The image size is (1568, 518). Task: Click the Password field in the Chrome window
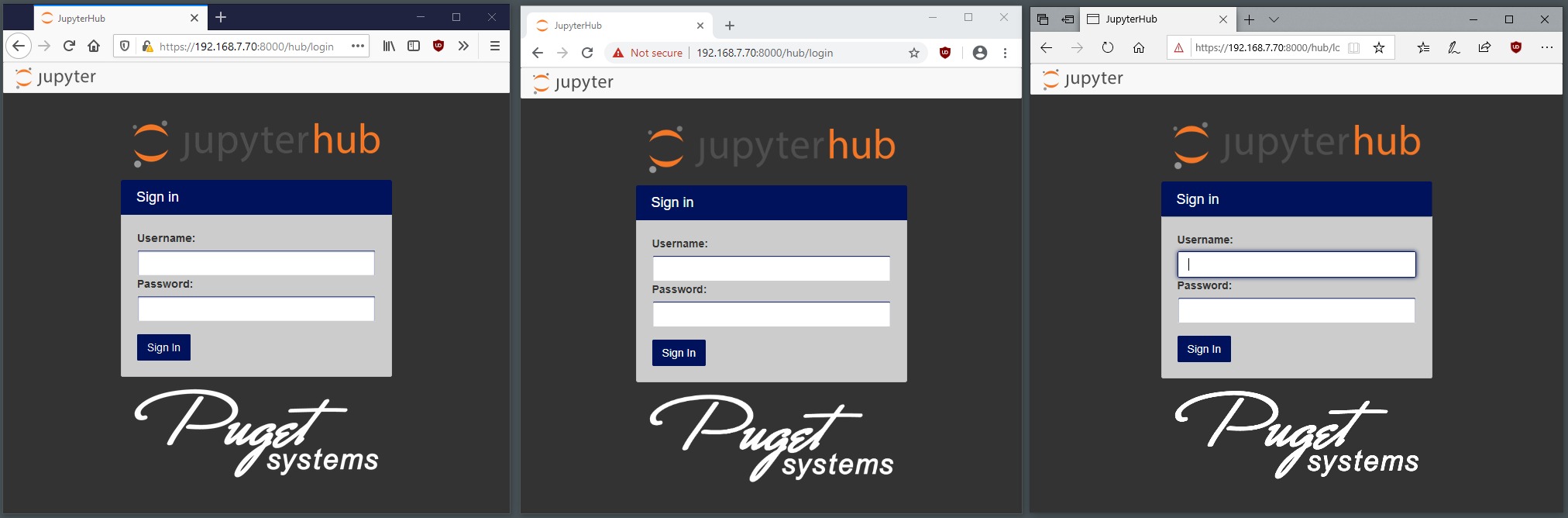(771, 314)
